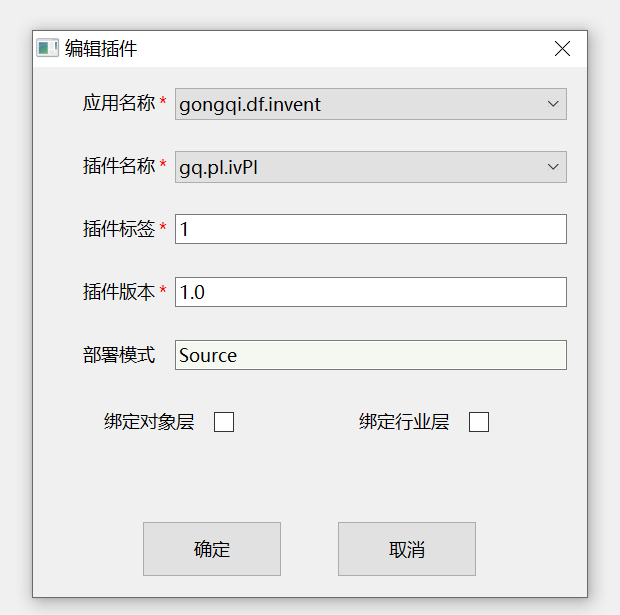Enable the 绑定行业层 checkbox
Viewport: 620px width, 615px height.
tap(479, 422)
